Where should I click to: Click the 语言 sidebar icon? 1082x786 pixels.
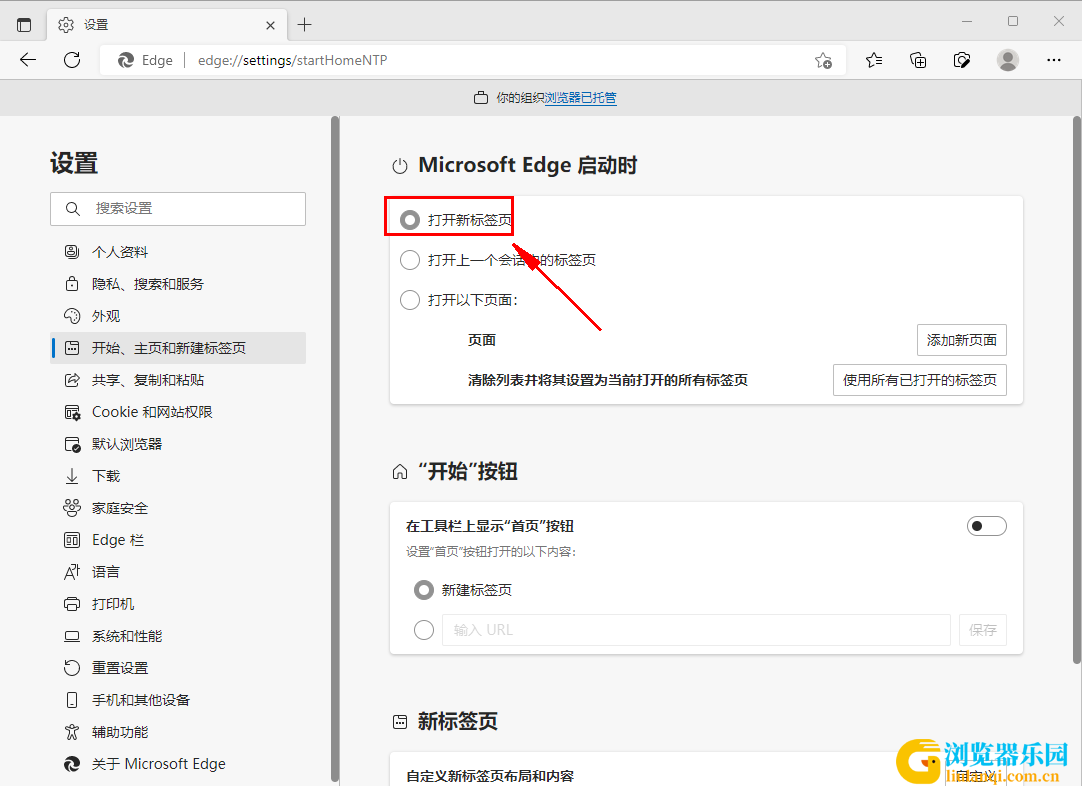(72, 572)
